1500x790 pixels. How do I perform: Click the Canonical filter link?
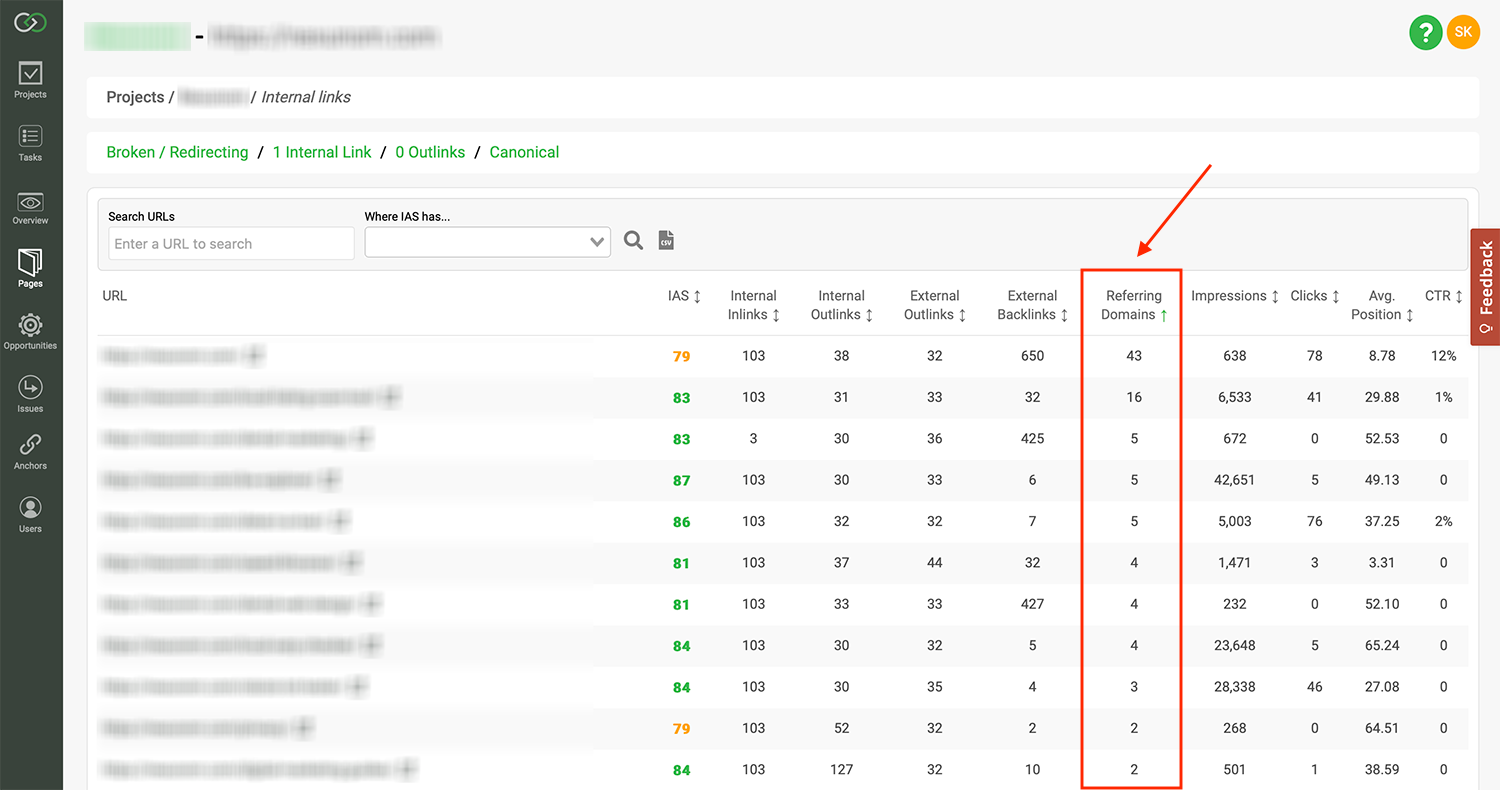[524, 152]
